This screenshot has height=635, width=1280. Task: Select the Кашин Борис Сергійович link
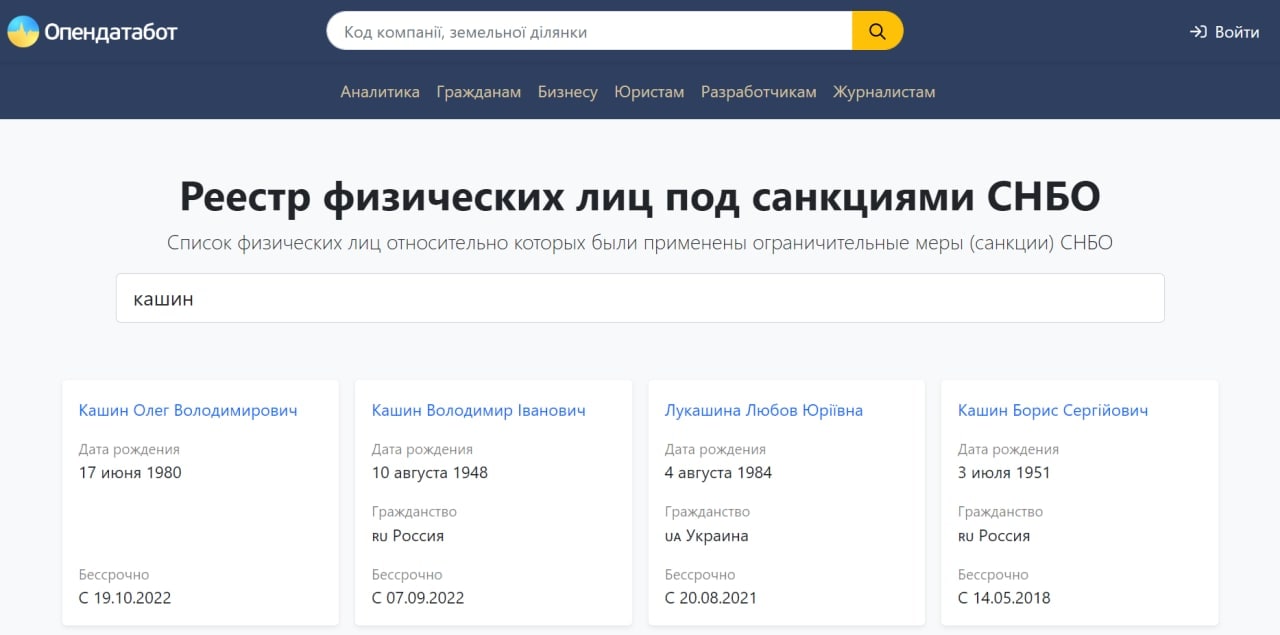click(1052, 410)
